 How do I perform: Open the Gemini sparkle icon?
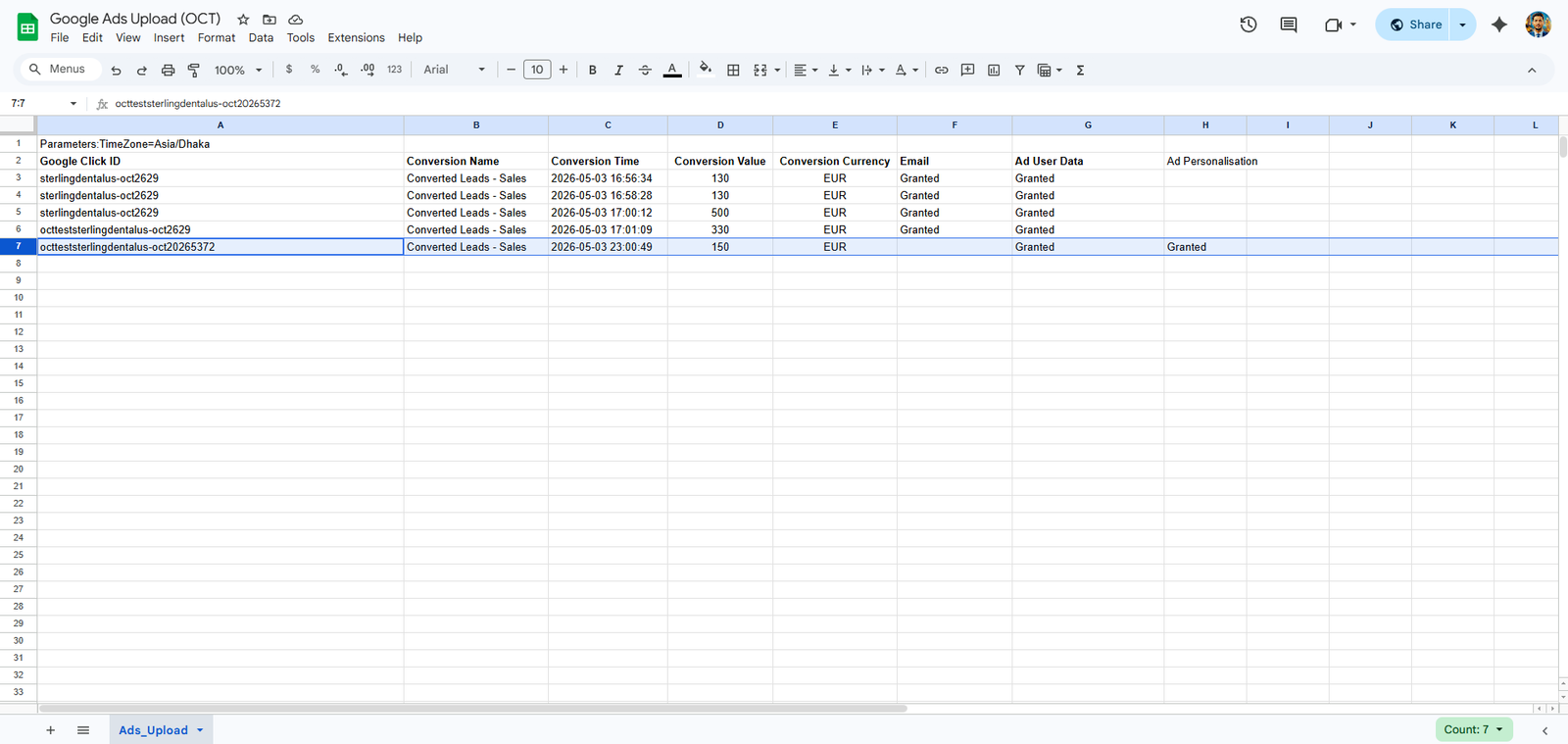(x=1499, y=25)
